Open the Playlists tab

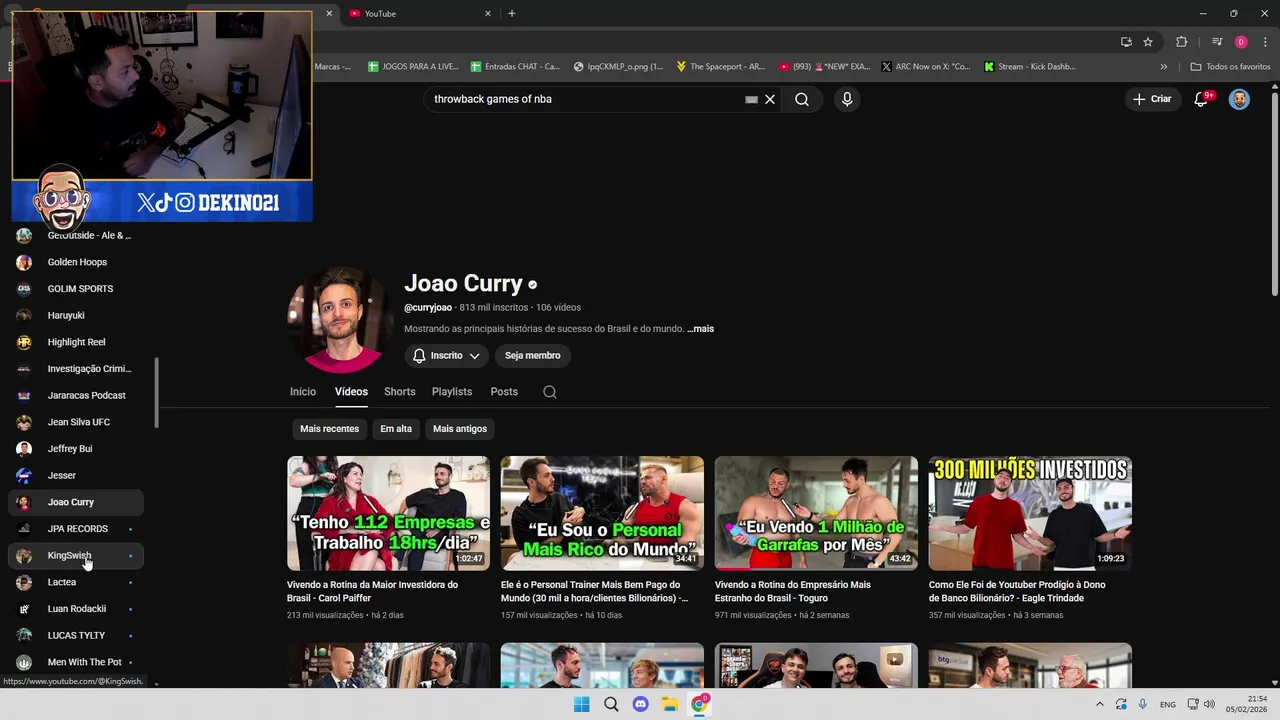pos(452,392)
